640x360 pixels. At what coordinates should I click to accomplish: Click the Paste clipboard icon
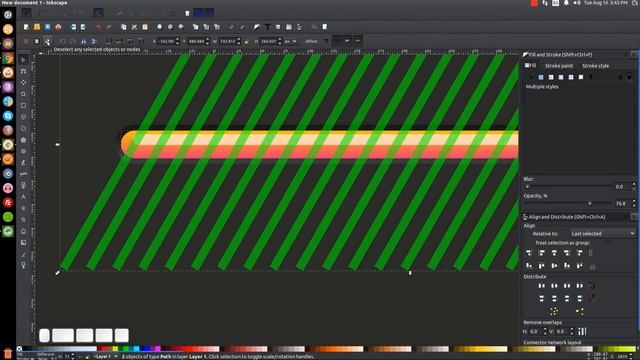point(145,27)
